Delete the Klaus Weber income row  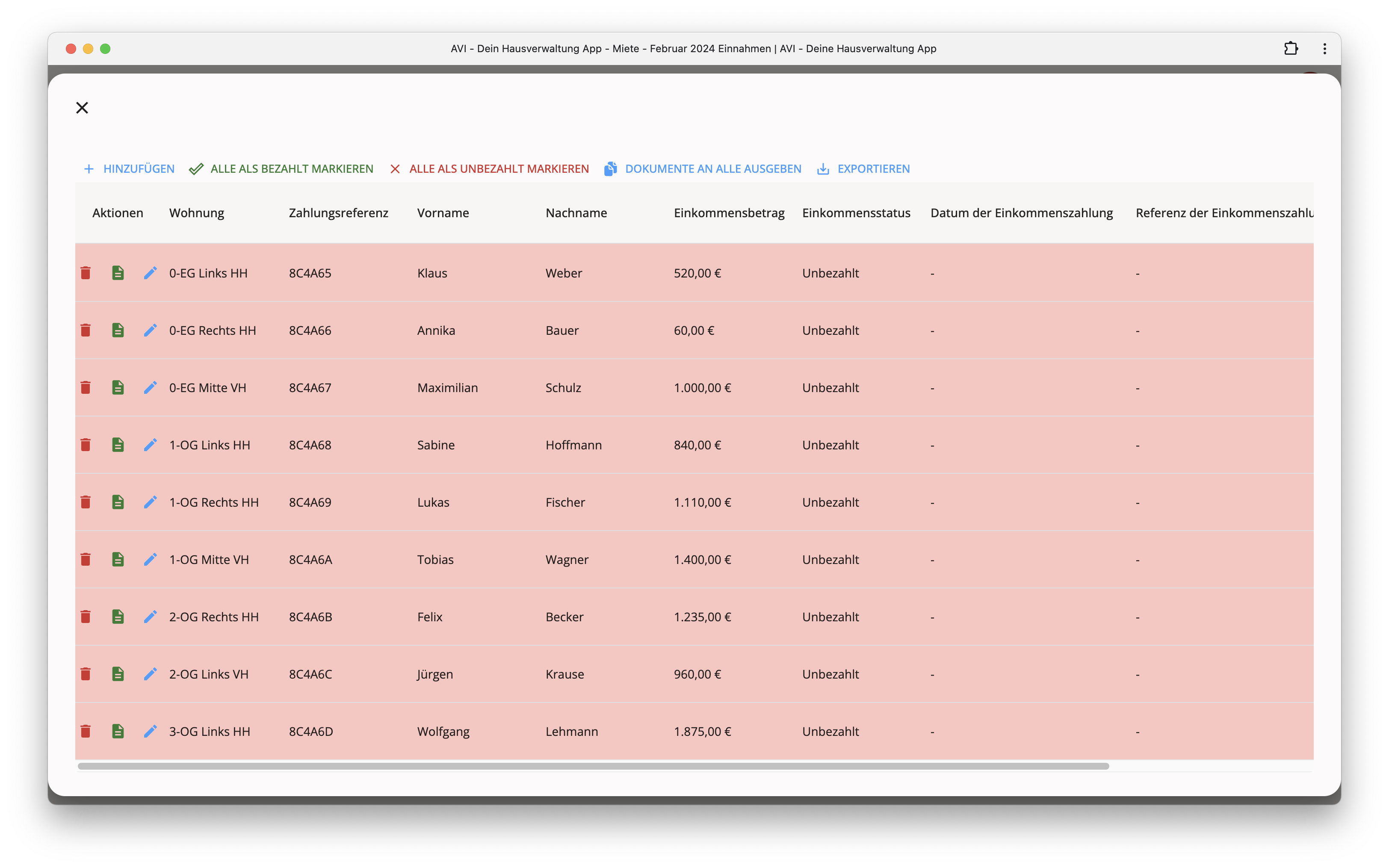coord(86,273)
